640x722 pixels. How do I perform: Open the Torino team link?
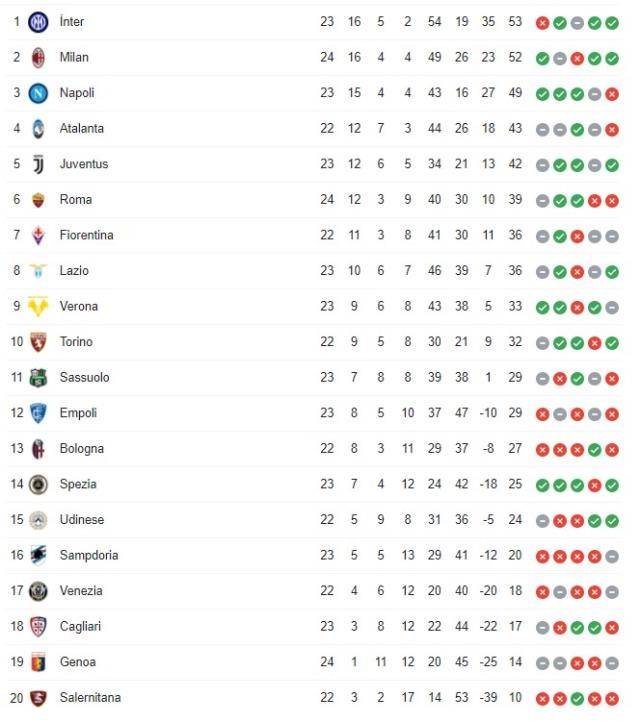76,341
